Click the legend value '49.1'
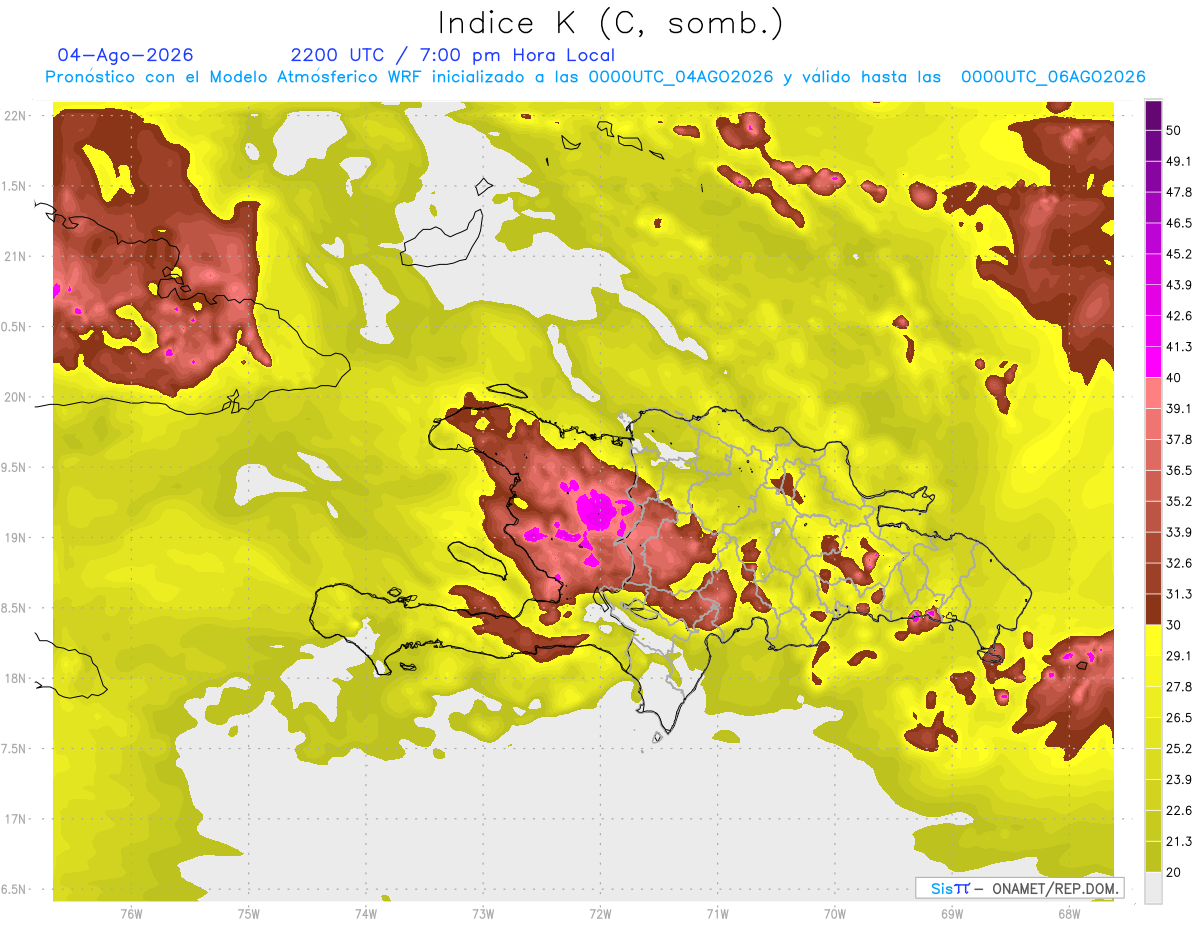The height and width of the screenshot is (927, 1200). [1178, 161]
